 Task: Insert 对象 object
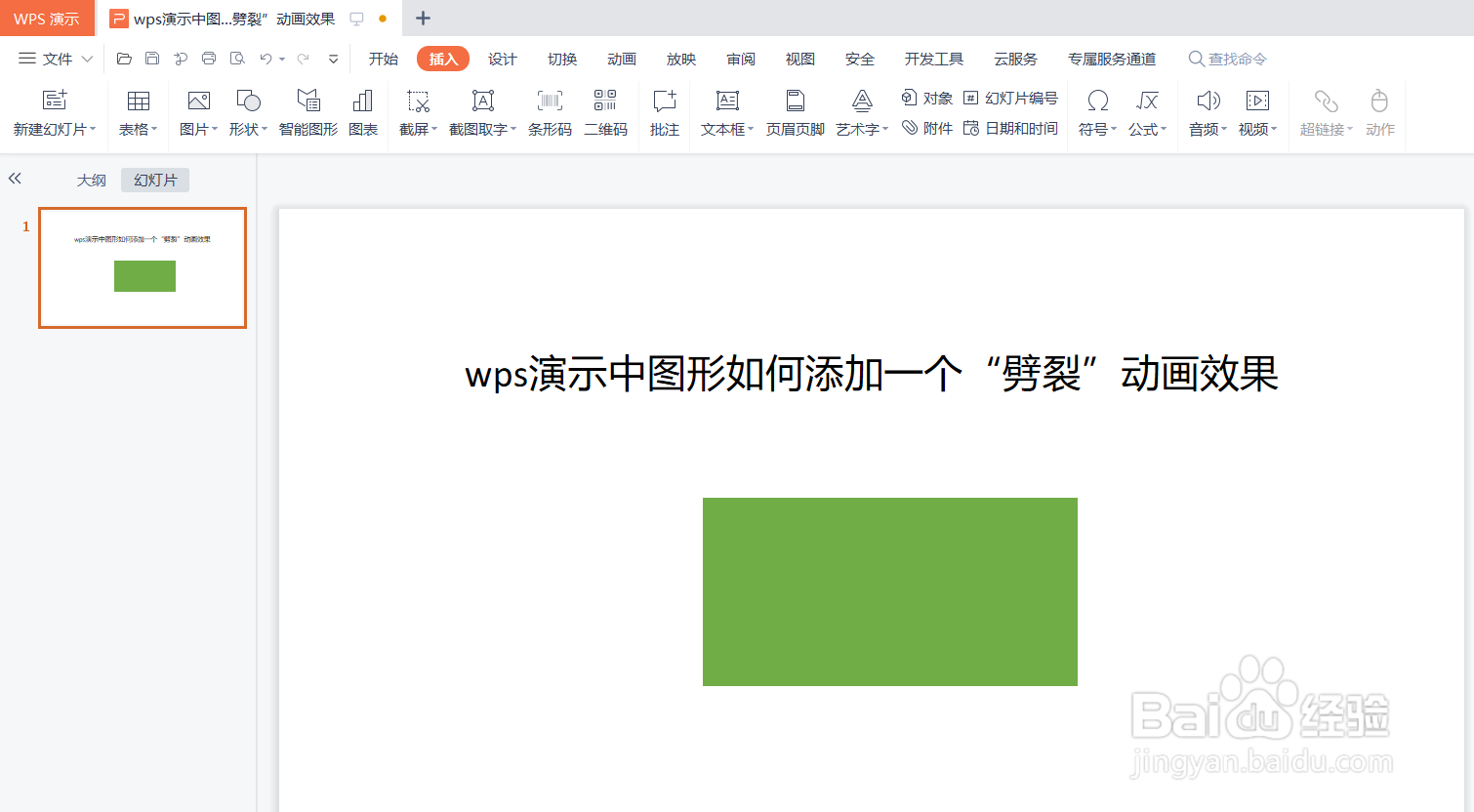pyautogui.click(x=926, y=98)
